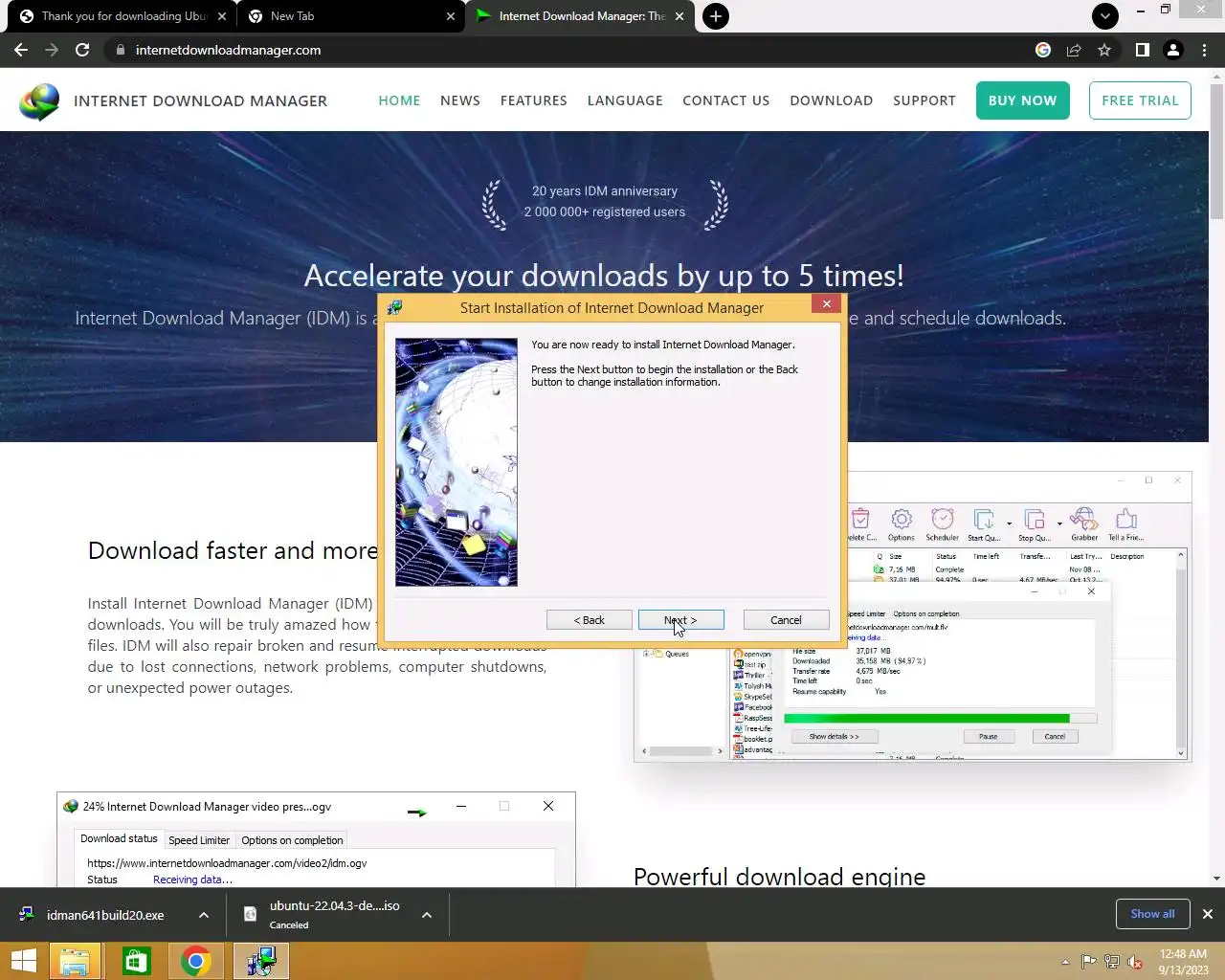
Task: Open idman641build20.exe download options arrow
Action: click(x=204, y=915)
